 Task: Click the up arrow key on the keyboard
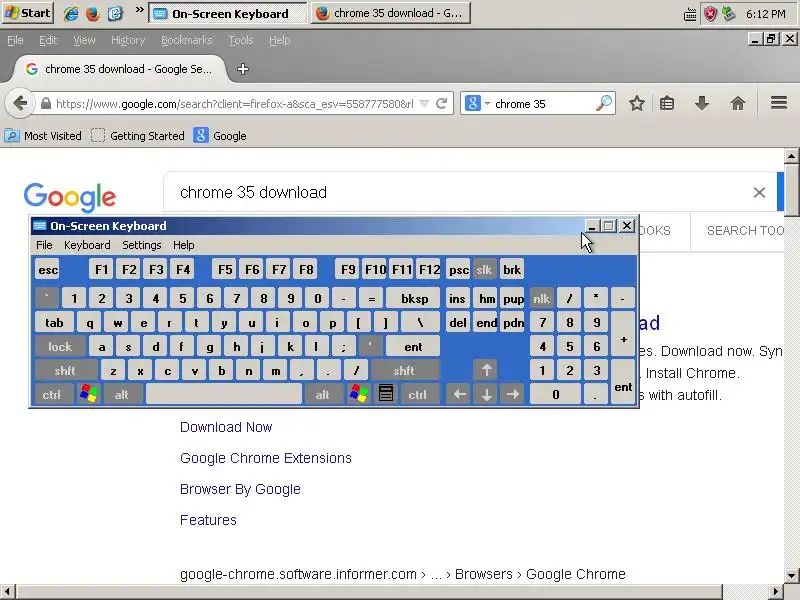point(486,370)
